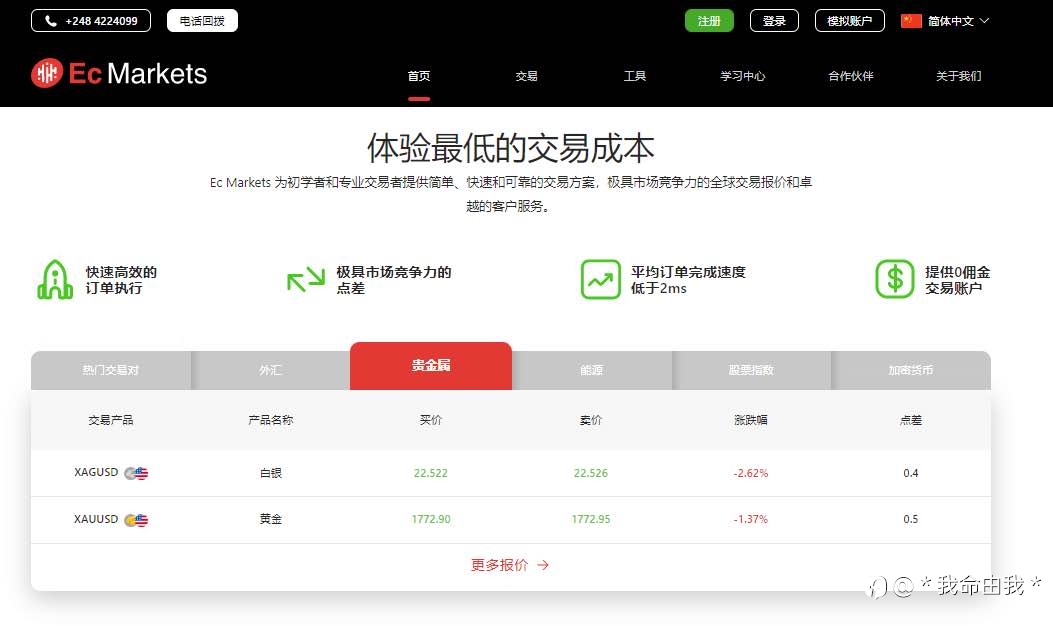Open the 合作伙伴 partners menu
Image resolution: width=1053 pixels, height=626 pixels.
(851, 76)
